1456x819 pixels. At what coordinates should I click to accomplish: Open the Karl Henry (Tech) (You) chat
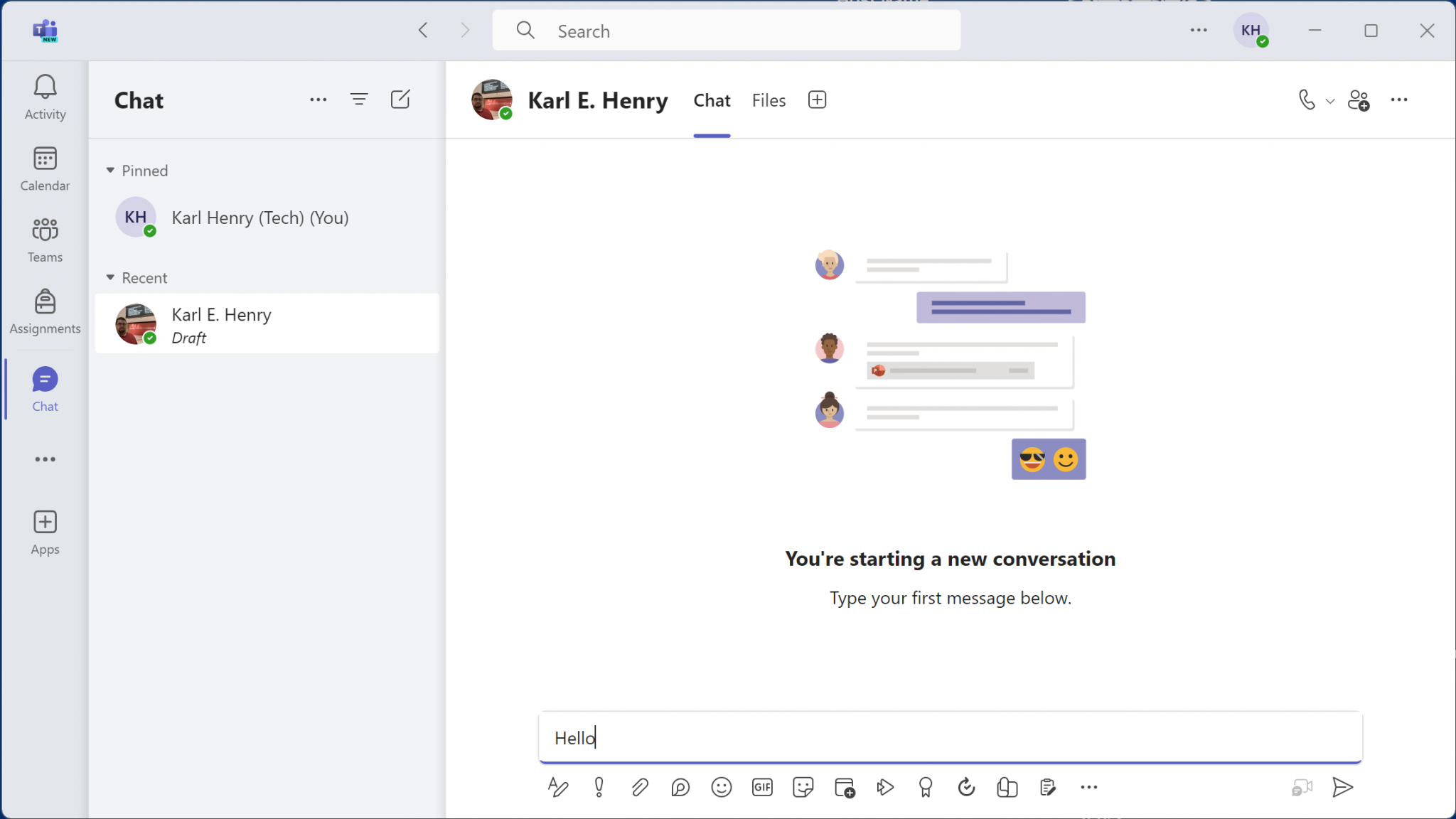pos(259,218)
